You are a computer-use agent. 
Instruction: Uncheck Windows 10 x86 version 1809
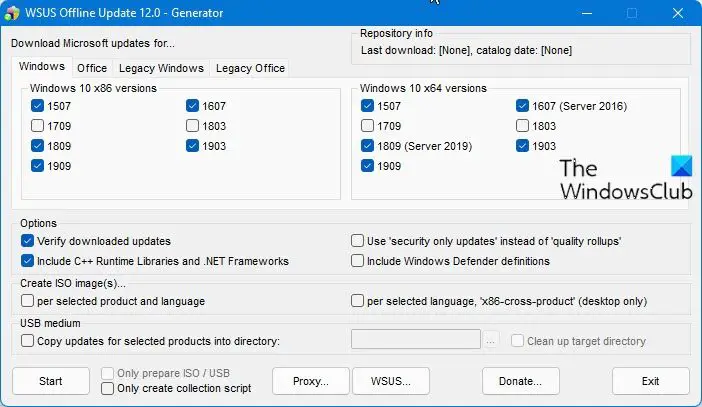coord(38,146)
